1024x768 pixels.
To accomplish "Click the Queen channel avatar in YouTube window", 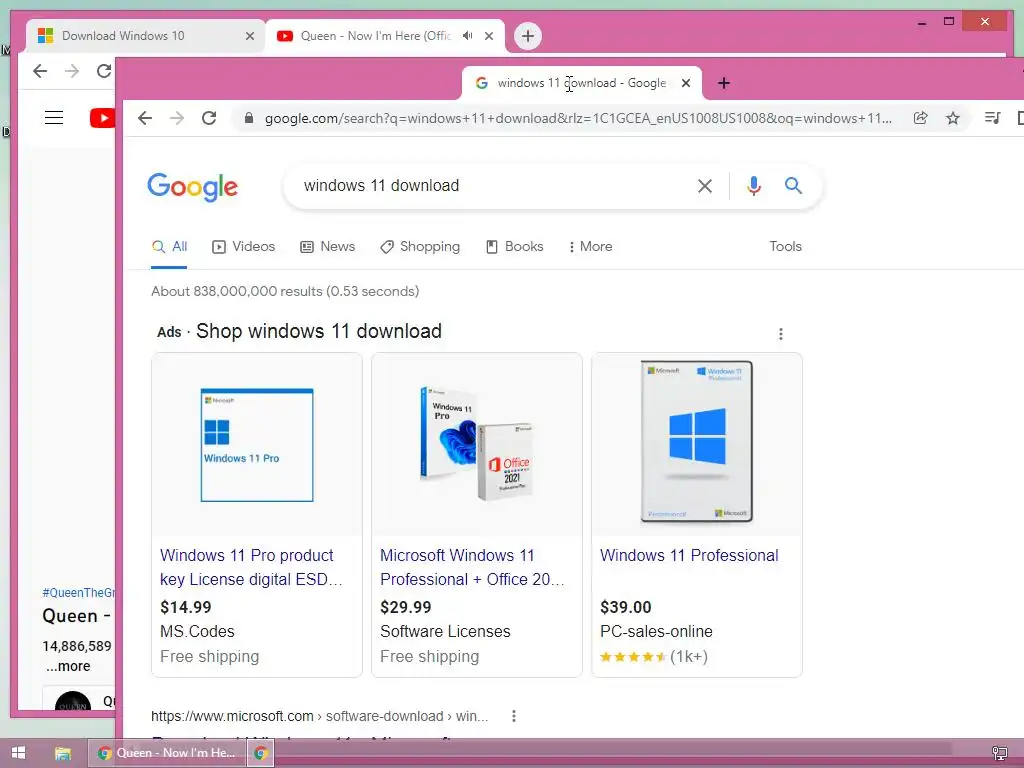I will (x=72, y=701).
